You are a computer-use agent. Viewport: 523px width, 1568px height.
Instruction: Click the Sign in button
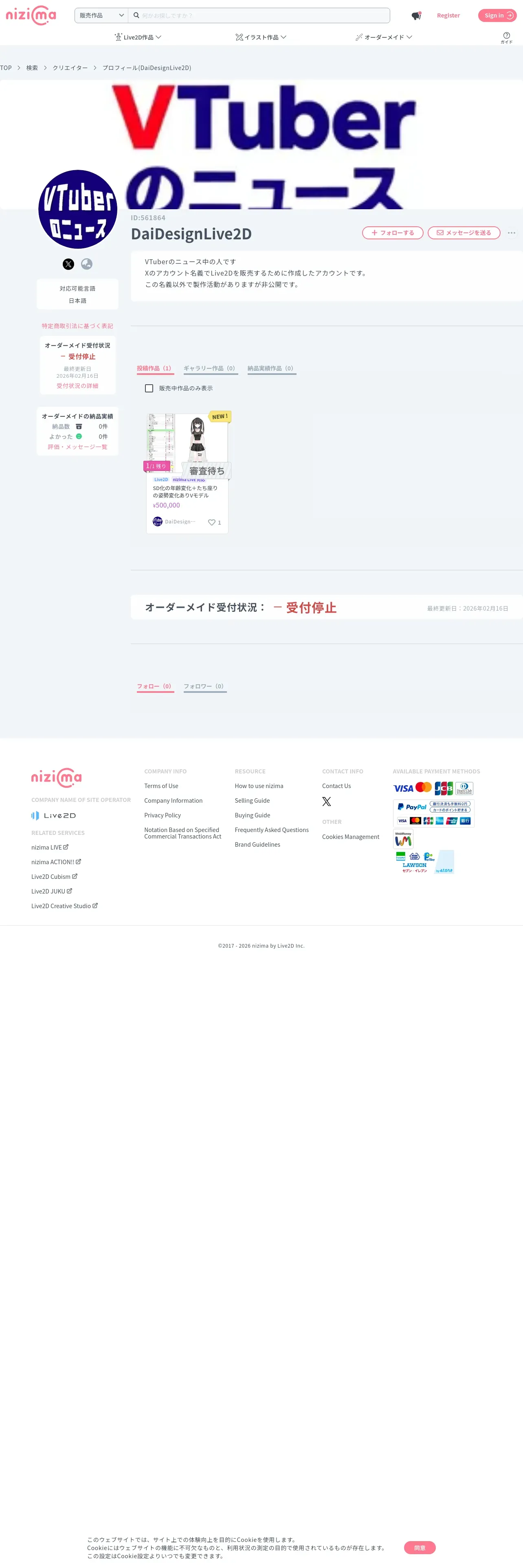[x=497, y=16]
